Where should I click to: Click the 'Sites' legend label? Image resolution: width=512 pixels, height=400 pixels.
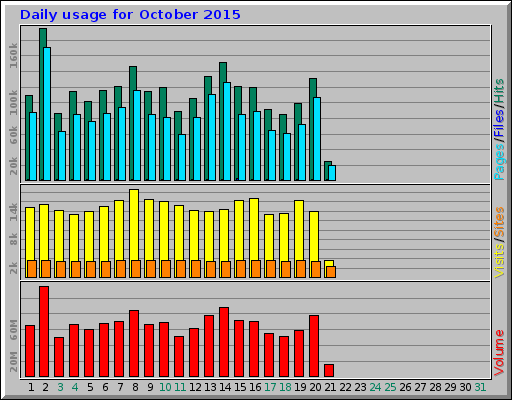(499, 222)
